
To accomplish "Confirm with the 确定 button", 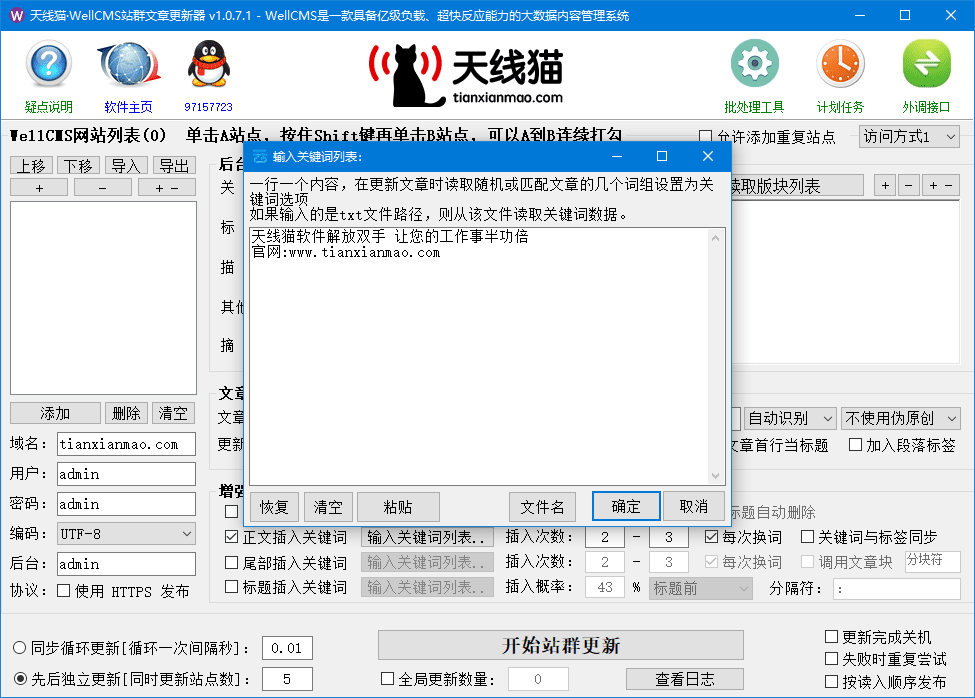I will click(626, 507).
